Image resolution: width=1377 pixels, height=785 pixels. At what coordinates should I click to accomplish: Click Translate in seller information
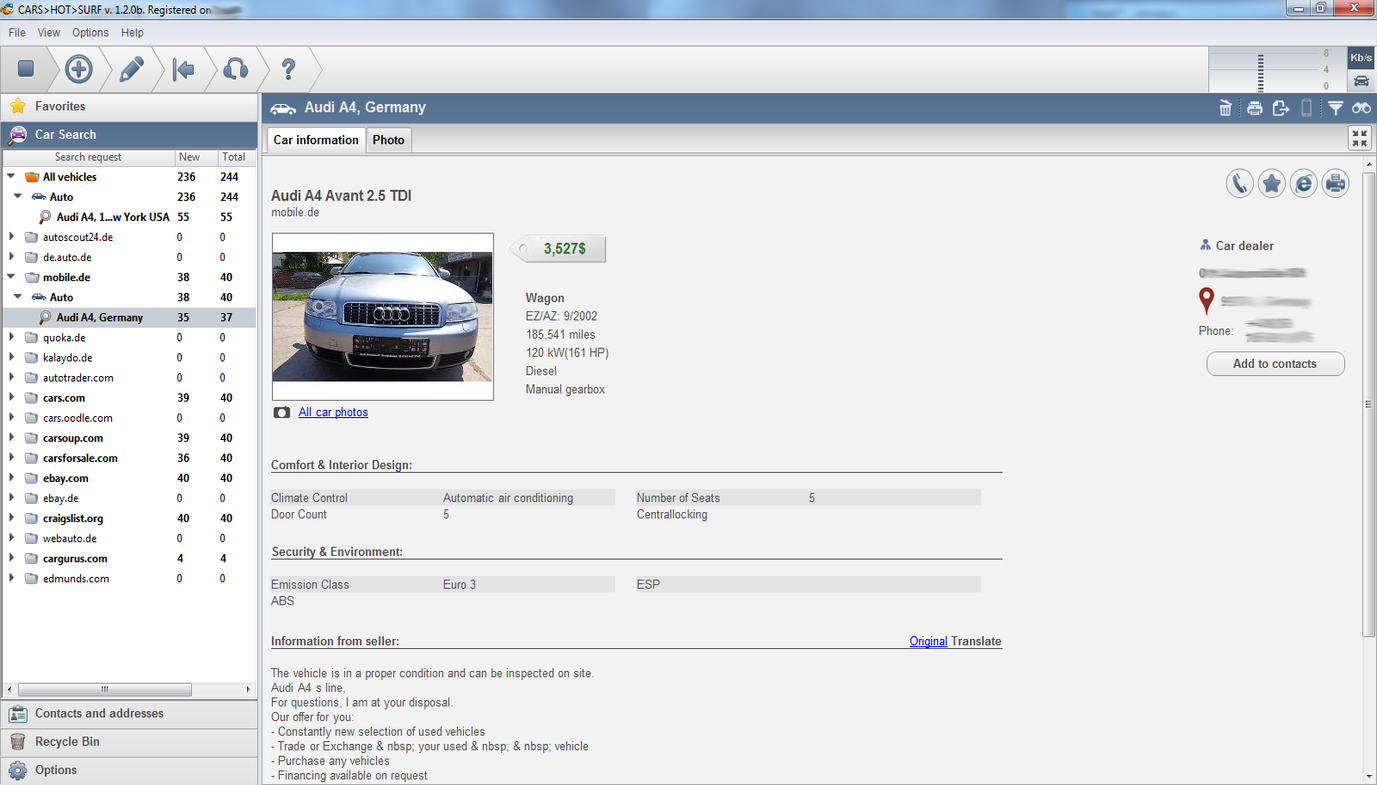pyautogui.click(x=976, y=642)
